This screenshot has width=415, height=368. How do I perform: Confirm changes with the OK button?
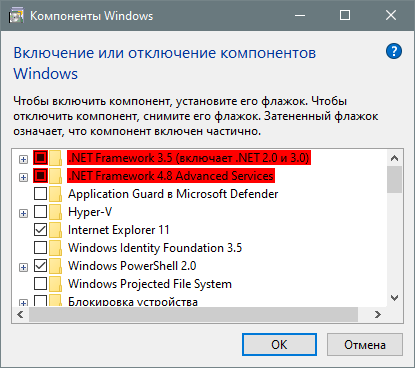pyautogui.click(x=279, y=345)
